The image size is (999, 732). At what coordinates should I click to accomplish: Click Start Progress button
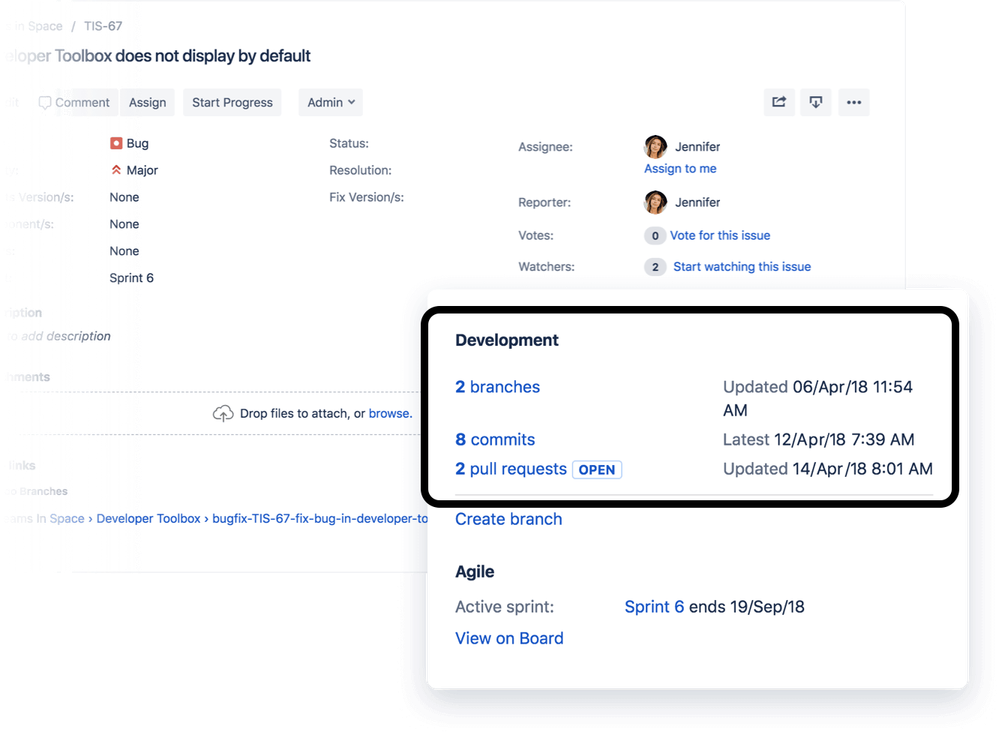click(x=233, y=103)
